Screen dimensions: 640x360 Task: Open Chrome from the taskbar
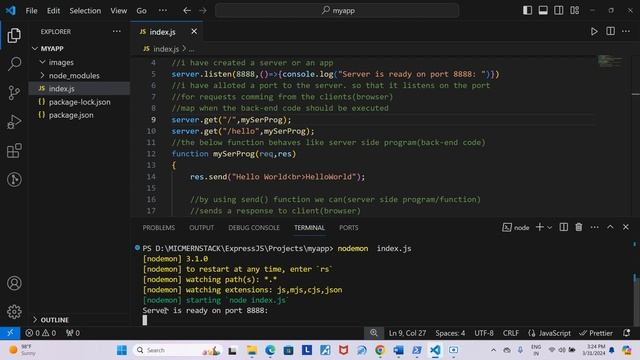point(380,350)
